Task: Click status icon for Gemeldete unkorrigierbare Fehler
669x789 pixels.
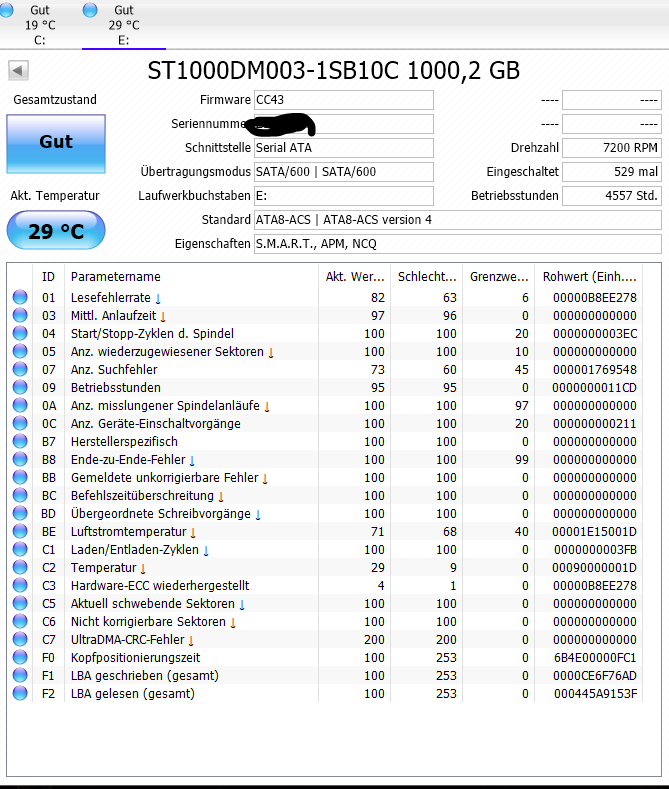Action: tap(20, 478)
